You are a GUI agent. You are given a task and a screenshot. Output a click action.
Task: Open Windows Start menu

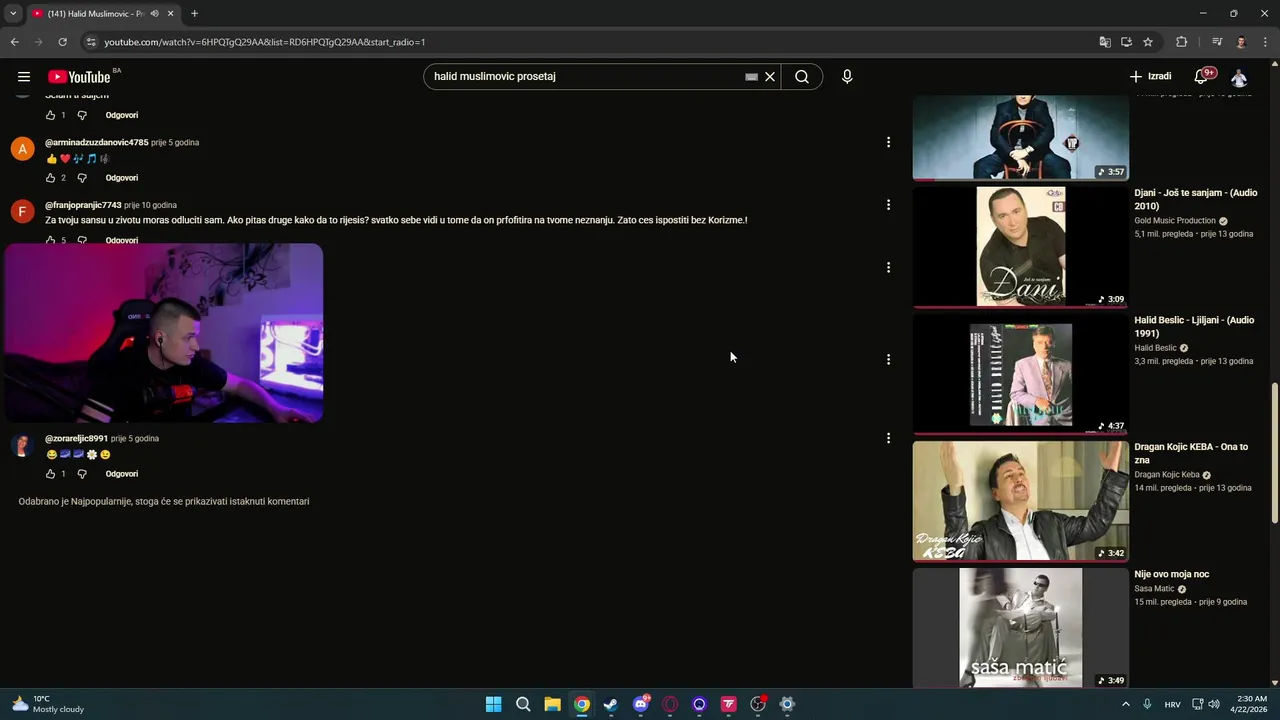point(493,704)
